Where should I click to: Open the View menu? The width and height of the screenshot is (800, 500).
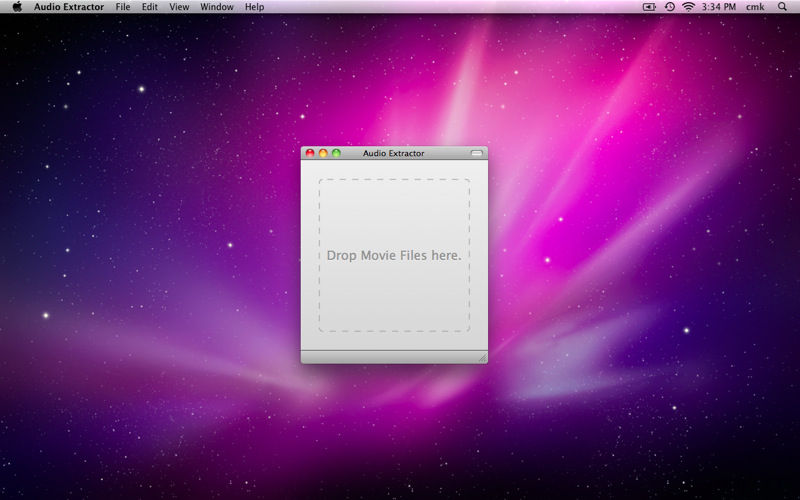[x=179, y=7]
